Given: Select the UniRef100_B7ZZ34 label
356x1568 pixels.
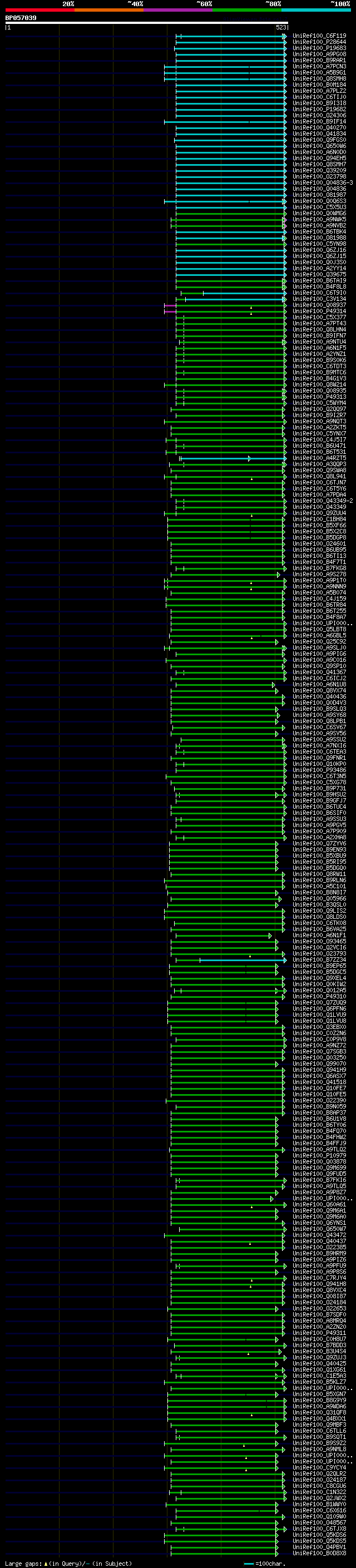Looking at the screenshot, I should tap(319, 960).
